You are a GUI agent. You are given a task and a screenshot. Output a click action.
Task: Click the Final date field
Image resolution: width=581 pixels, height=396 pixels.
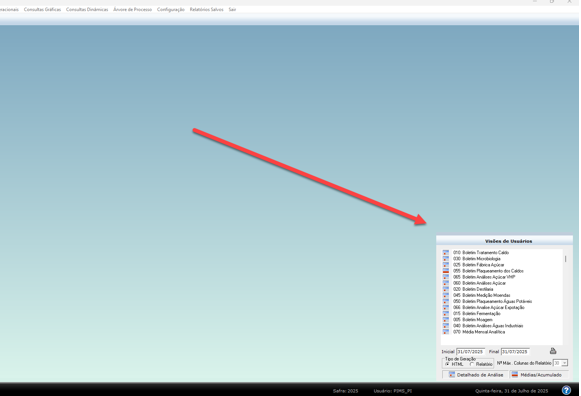515,352
